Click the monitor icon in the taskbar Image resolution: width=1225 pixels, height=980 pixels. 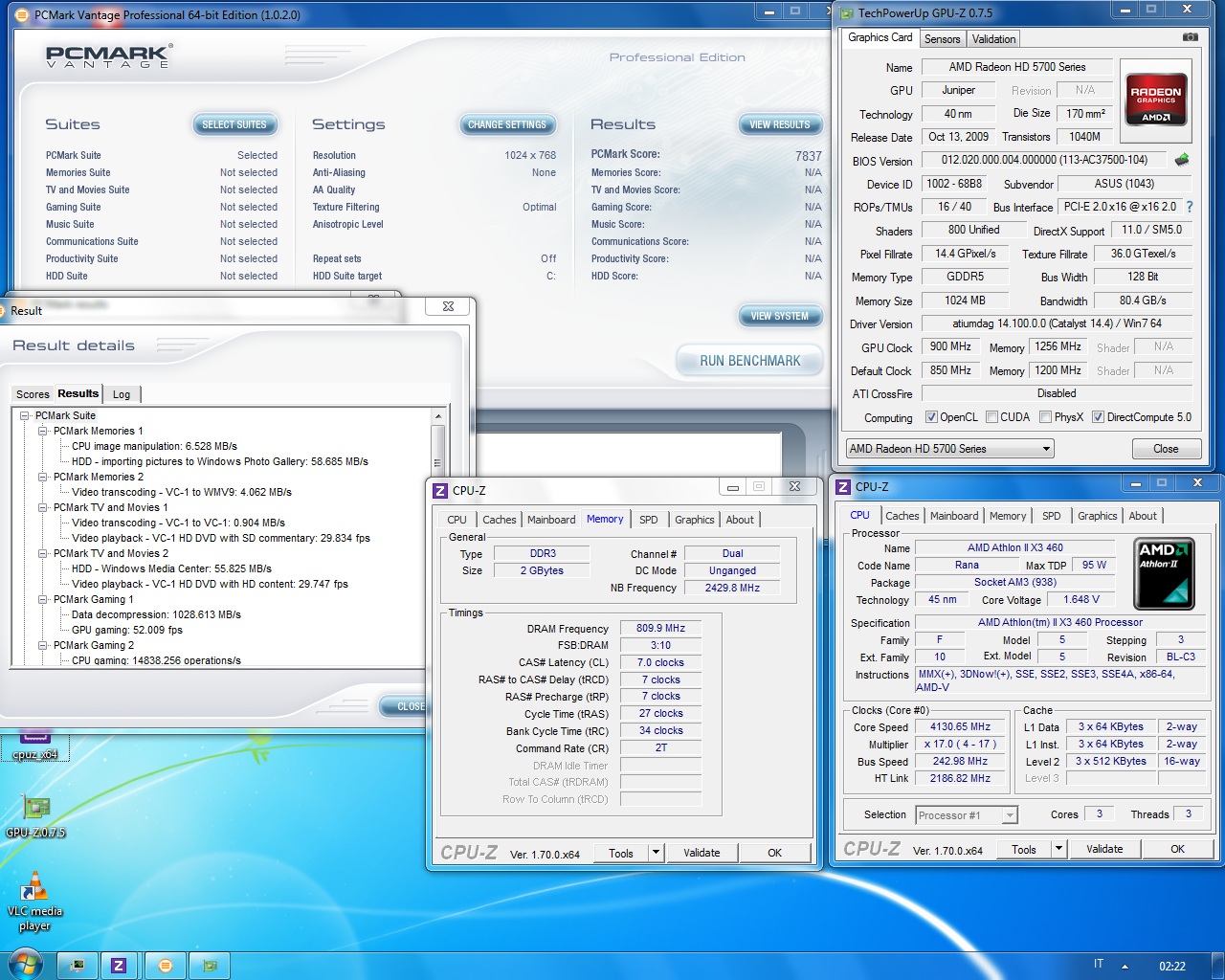pyautogui.click(x=78, y=966)
